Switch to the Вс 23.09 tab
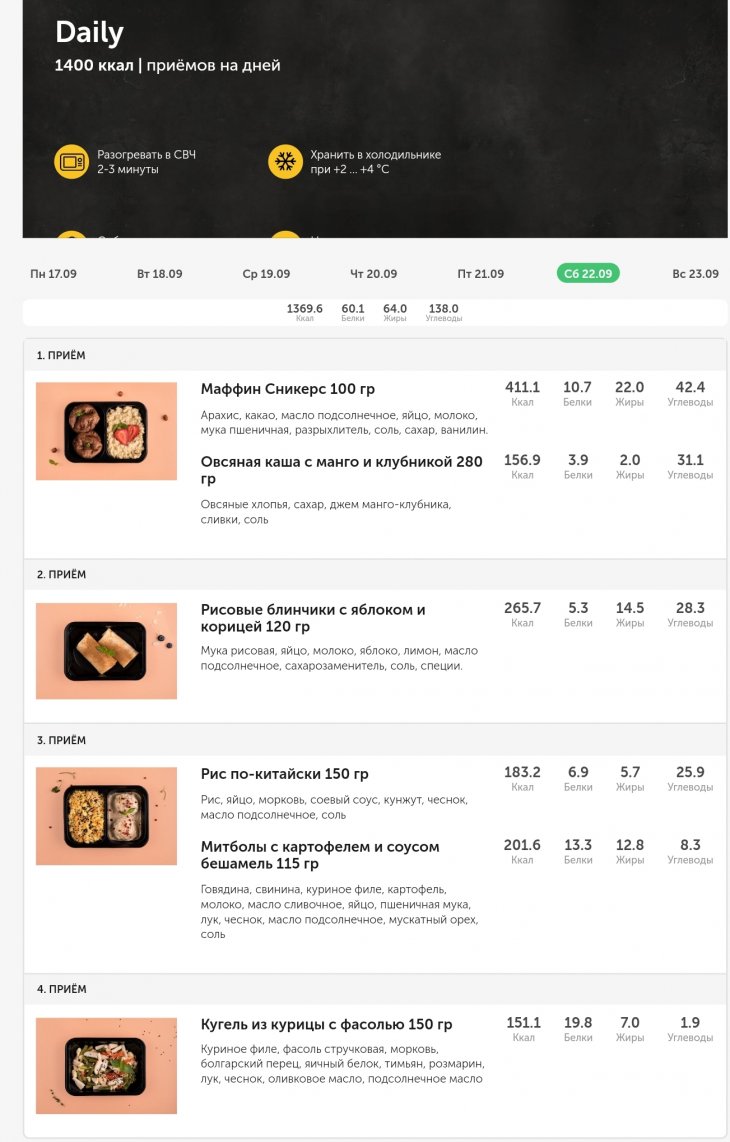Image resolution: width=730 pixels, height=1142 pixels. 695,274
